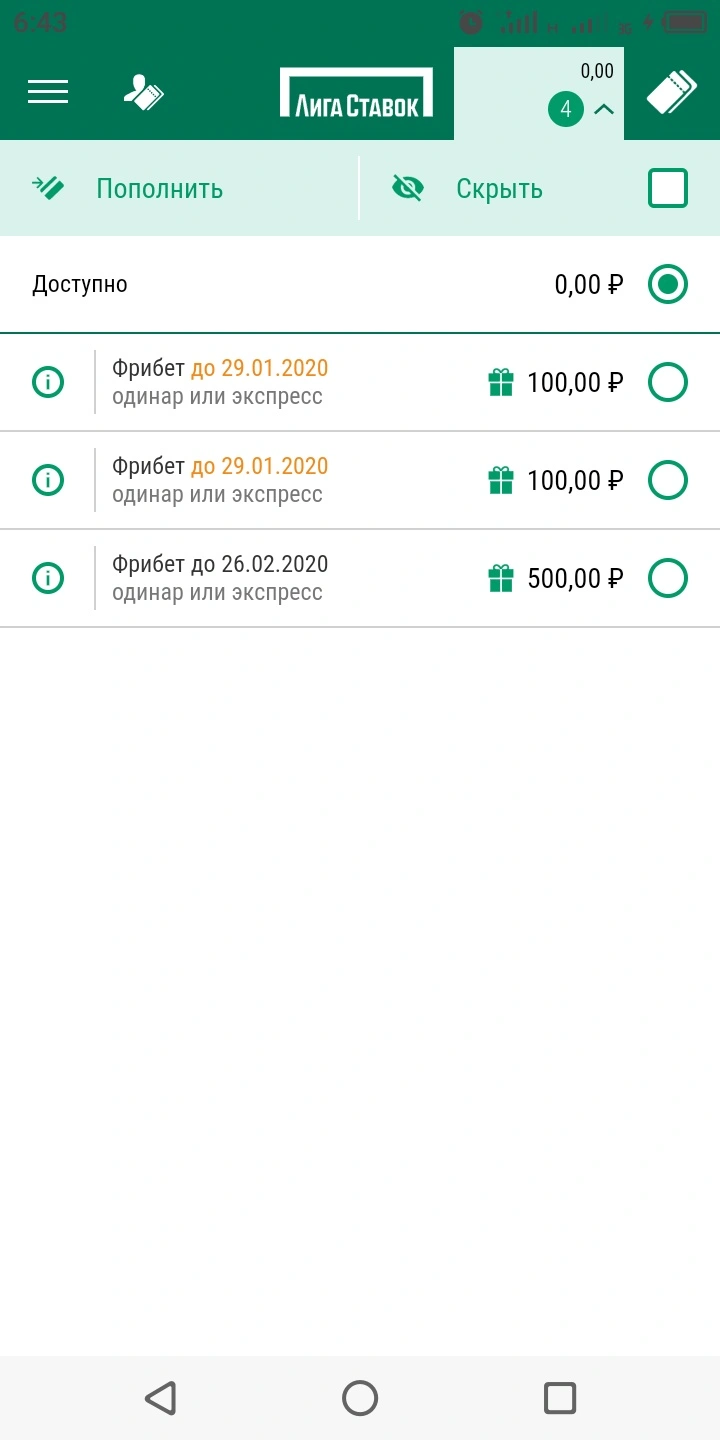Select the second 100,00 ₽ freebet radio button
Viewport: 720px width, 1440px height.
[x=668, y=480]
